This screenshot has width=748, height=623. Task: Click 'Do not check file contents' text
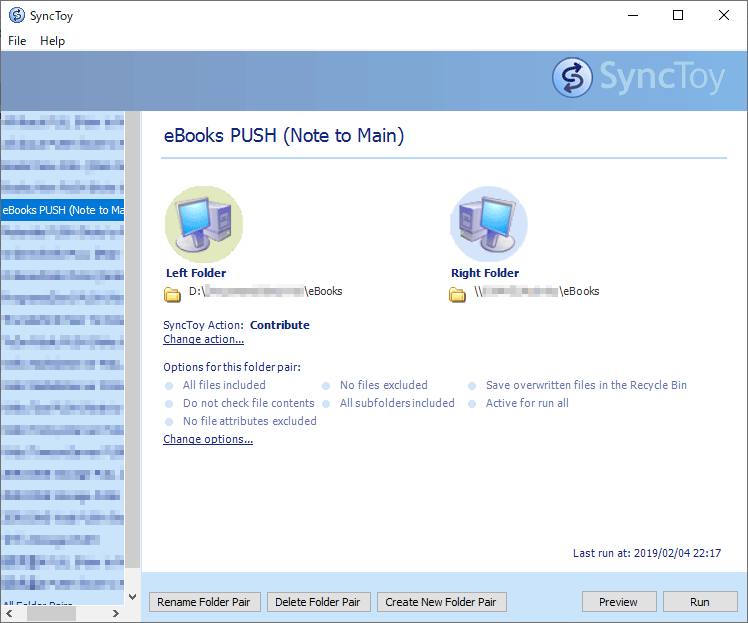click(x=249, y=403)
